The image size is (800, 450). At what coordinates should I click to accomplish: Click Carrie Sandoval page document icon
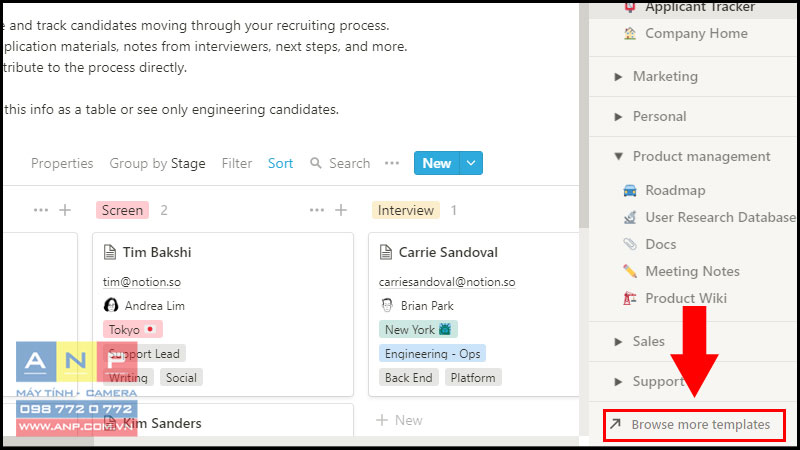[x=386, y=252]
